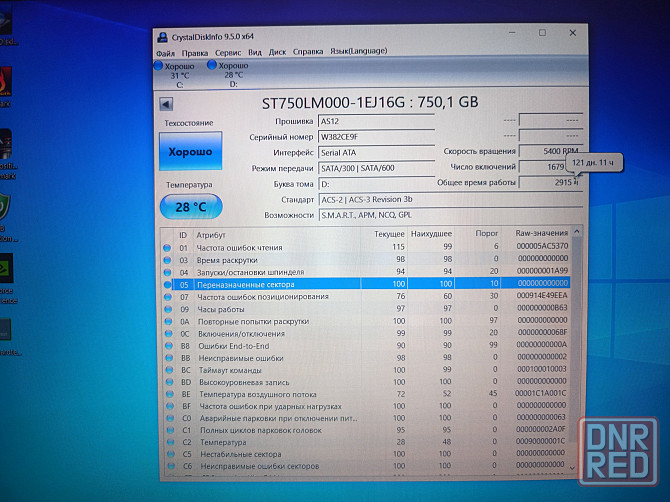
Task: Click the Raw-значения column header
Action: coord(541,233)
